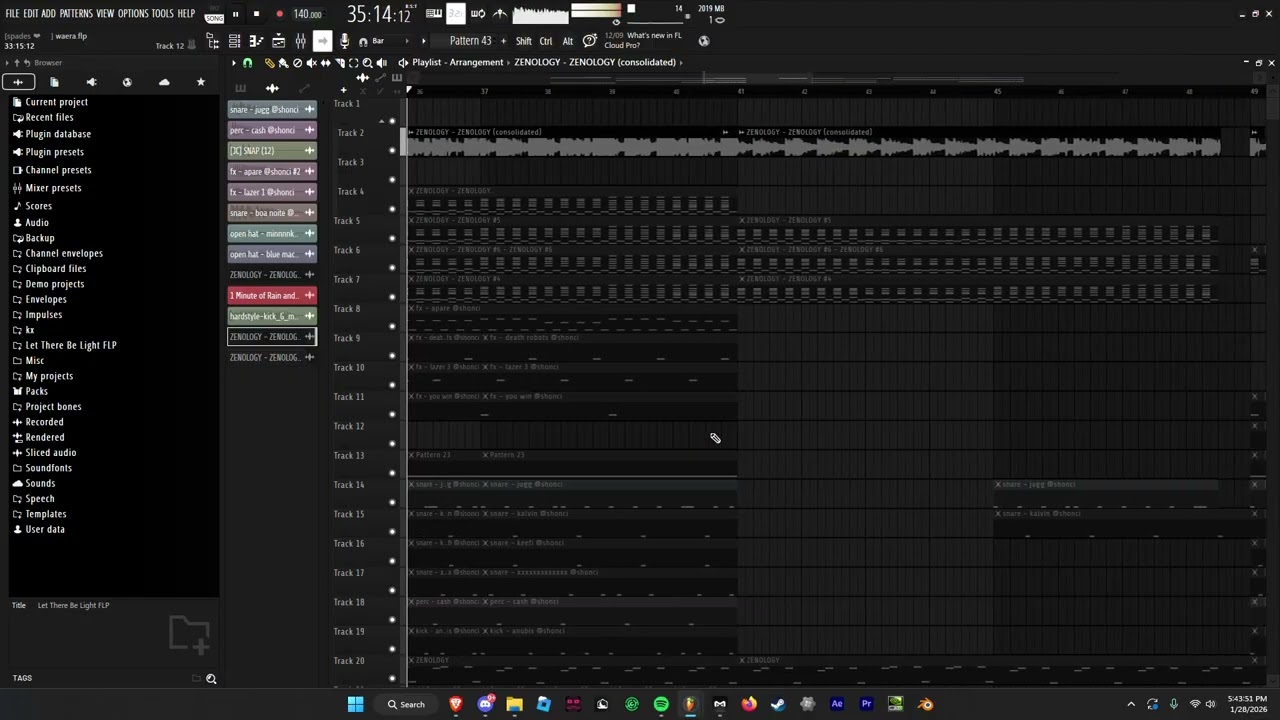Open the EDIT menu
This screenshot has width=1280, height=720.
31,14
